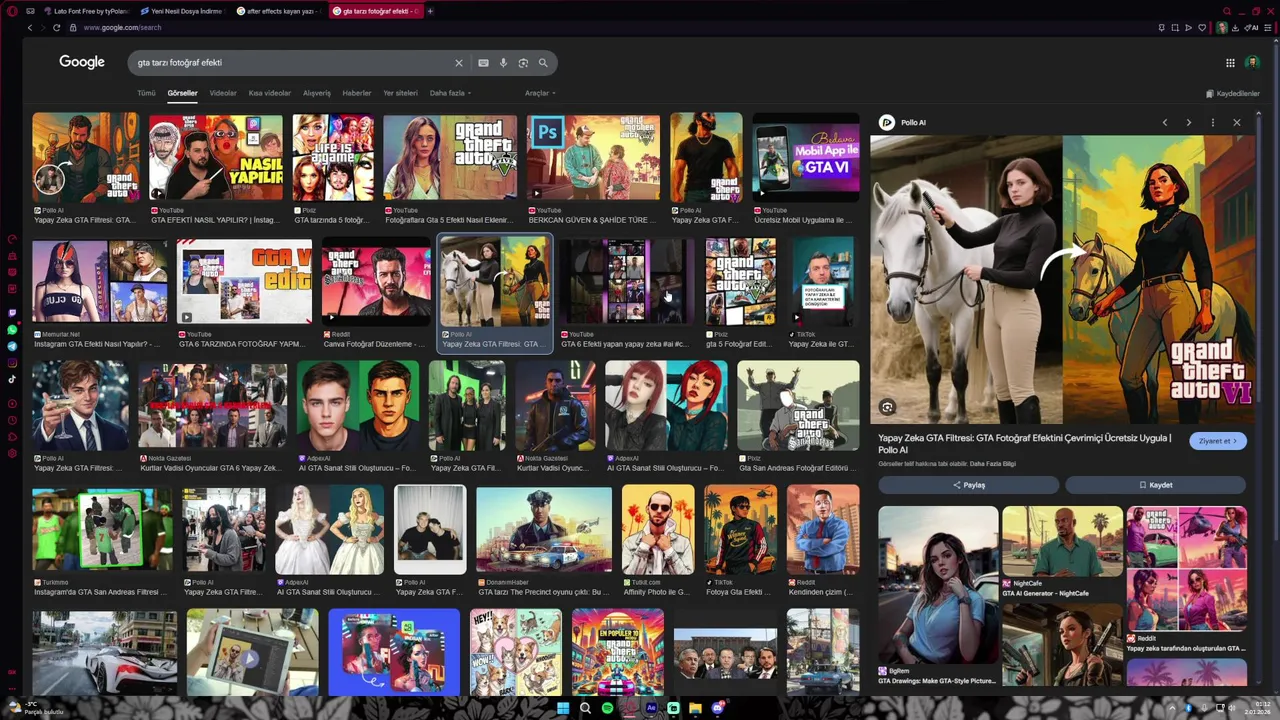Viewport: 1280px width, 720px height.
Task: Search inside image with Lens overlay icon
Action: (x=887, y=407)
